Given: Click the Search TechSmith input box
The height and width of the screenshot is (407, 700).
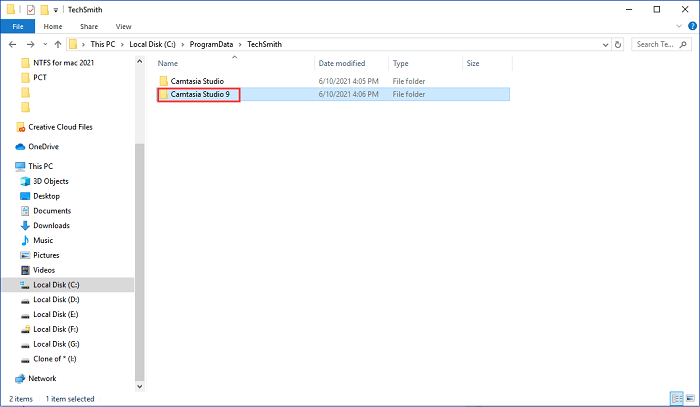Looking at the screenshot, I should coord(664,44).
